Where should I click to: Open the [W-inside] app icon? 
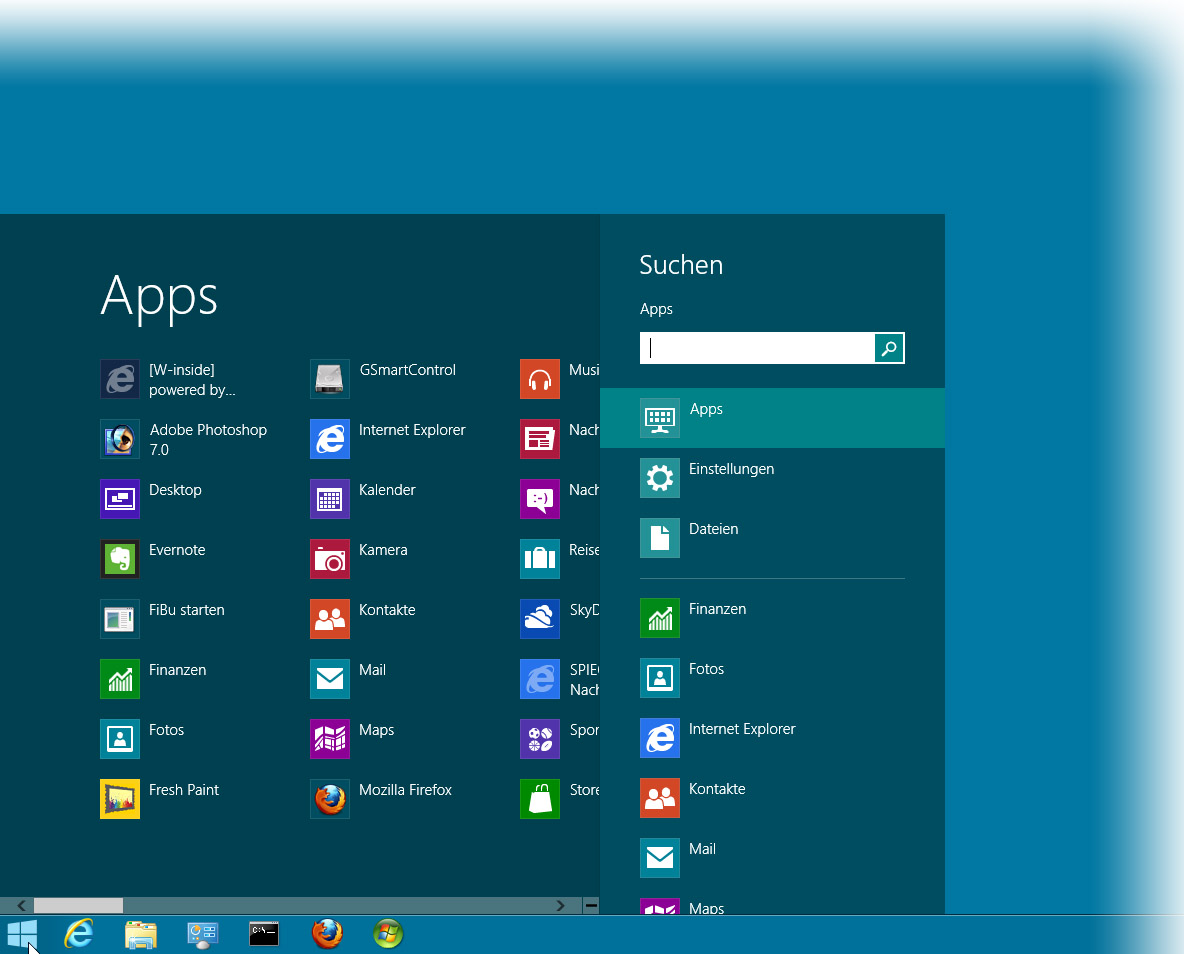120,379
